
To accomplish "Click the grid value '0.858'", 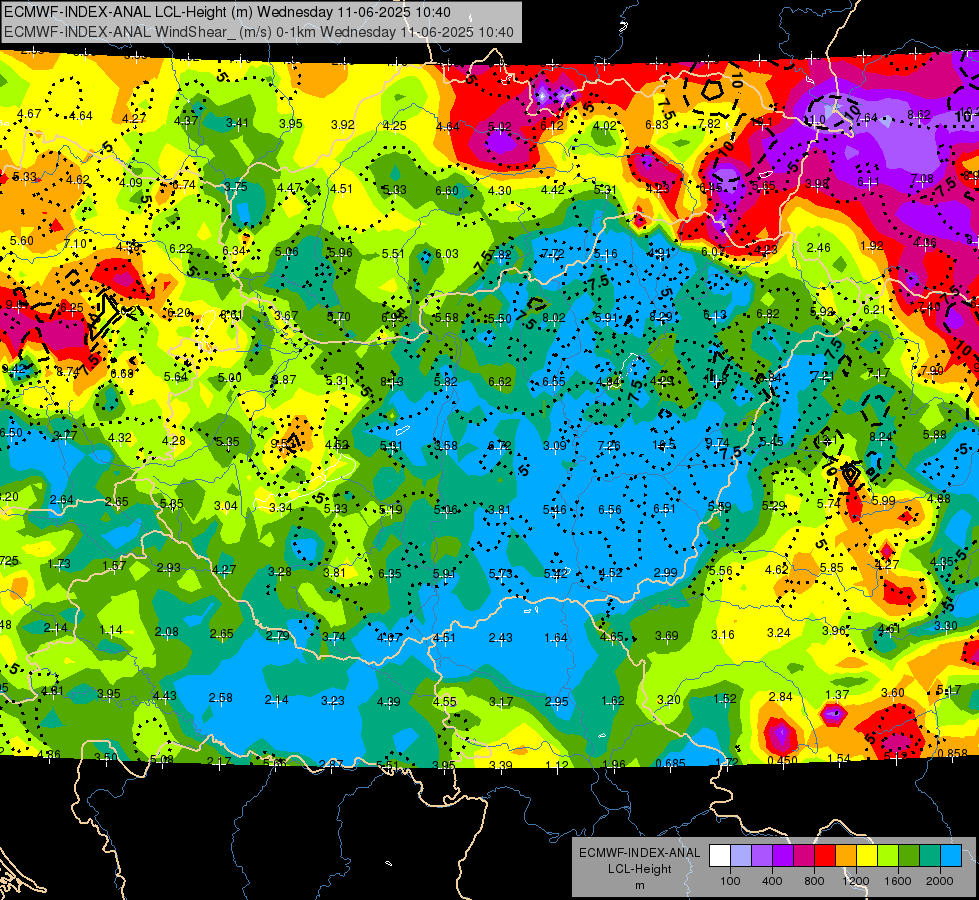I will 952,753.
